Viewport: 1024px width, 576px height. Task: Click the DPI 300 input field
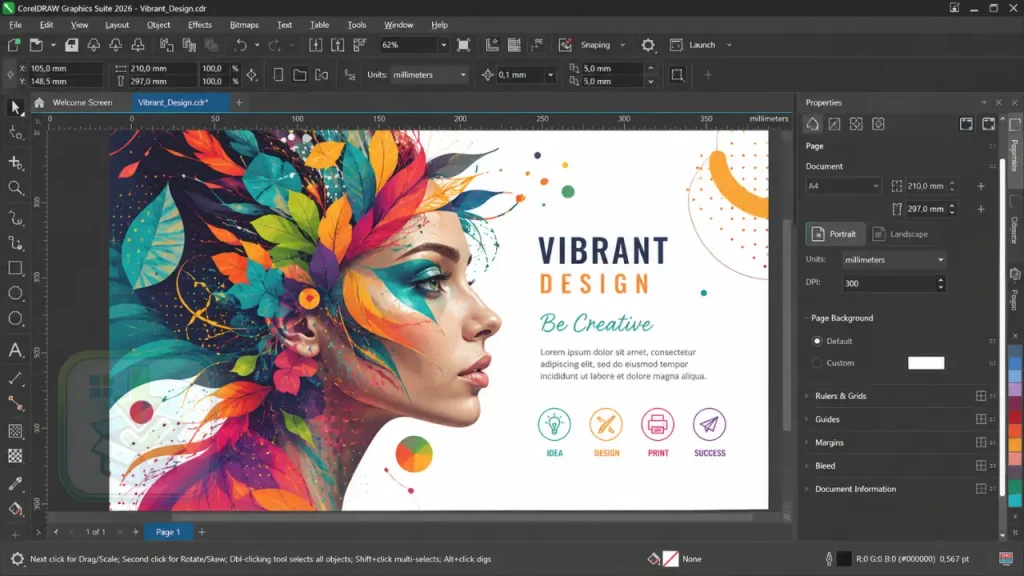(x=889, y=283)
